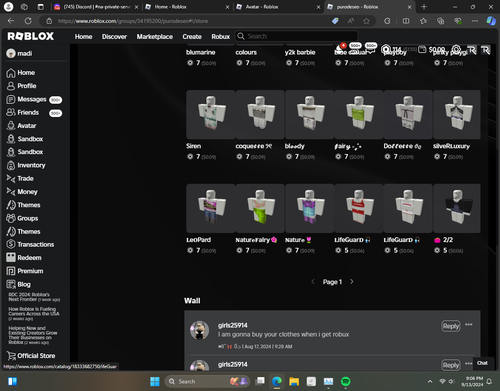Viewport: 500px width, 391px height.
Task: Reply to the 'buy your clothes' comment
Action: tap(451, 326)
